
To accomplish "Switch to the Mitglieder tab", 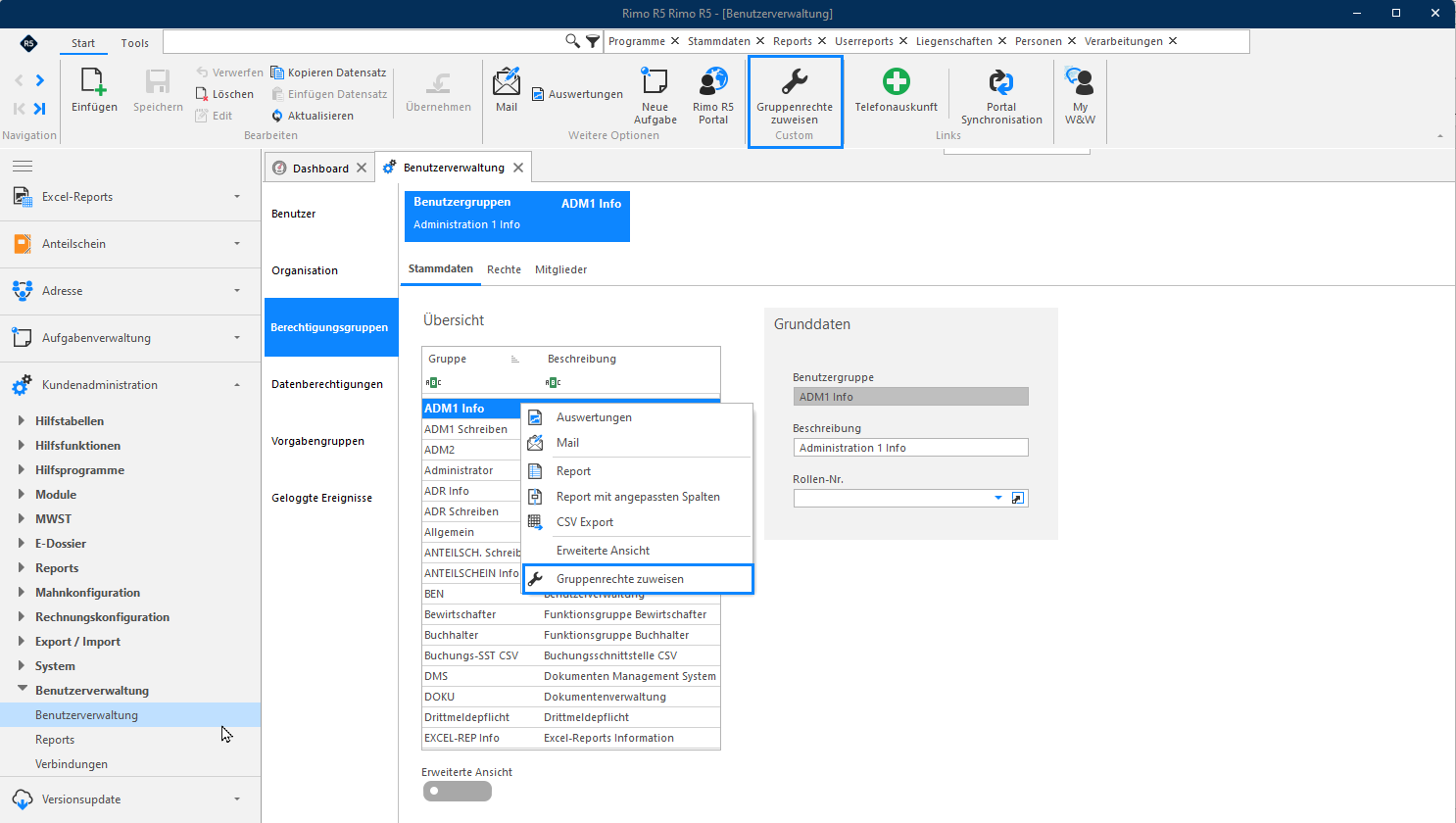I will click(560, 269).
